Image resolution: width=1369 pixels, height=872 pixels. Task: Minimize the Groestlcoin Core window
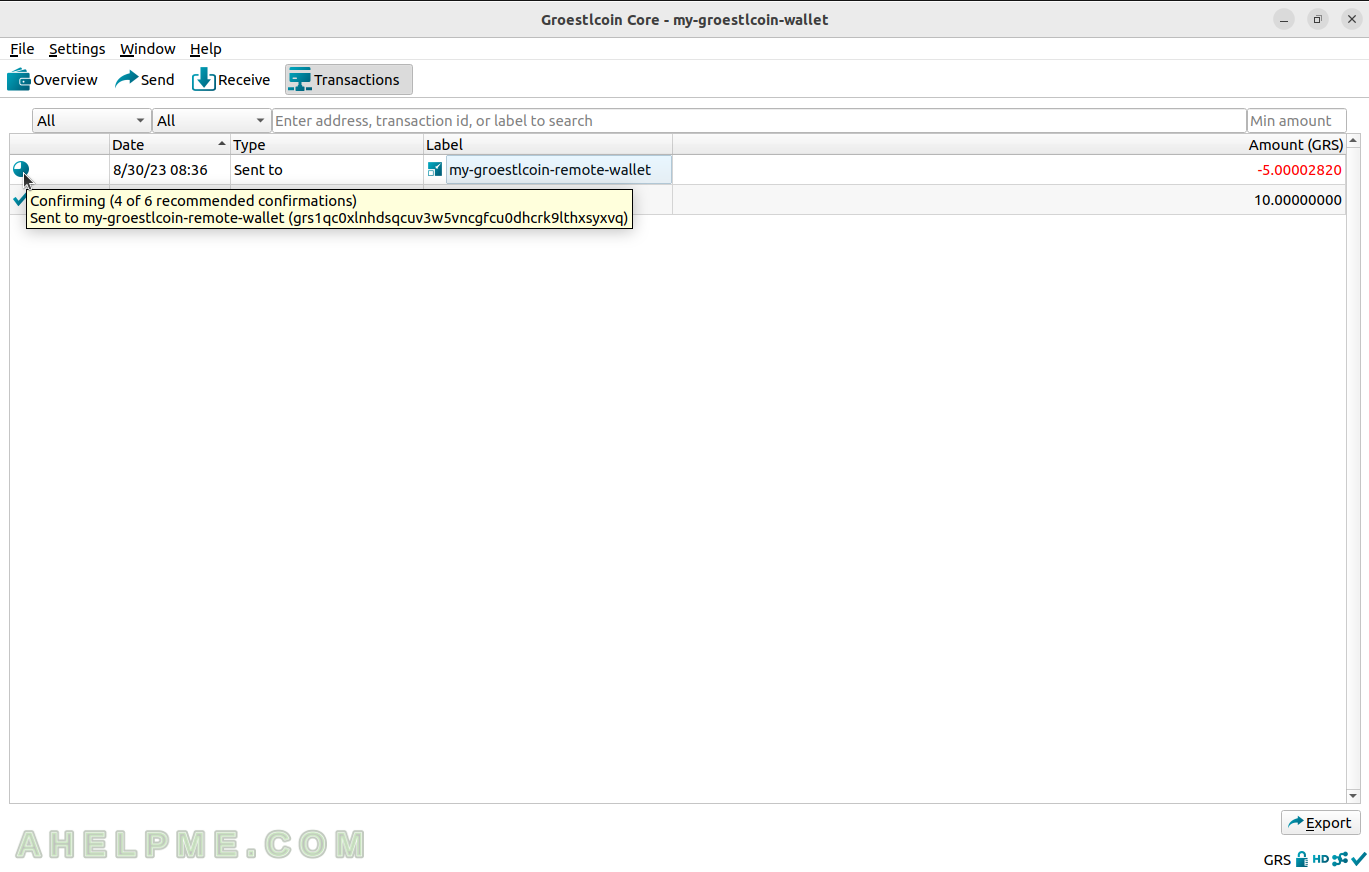[x=1284, y=19]
